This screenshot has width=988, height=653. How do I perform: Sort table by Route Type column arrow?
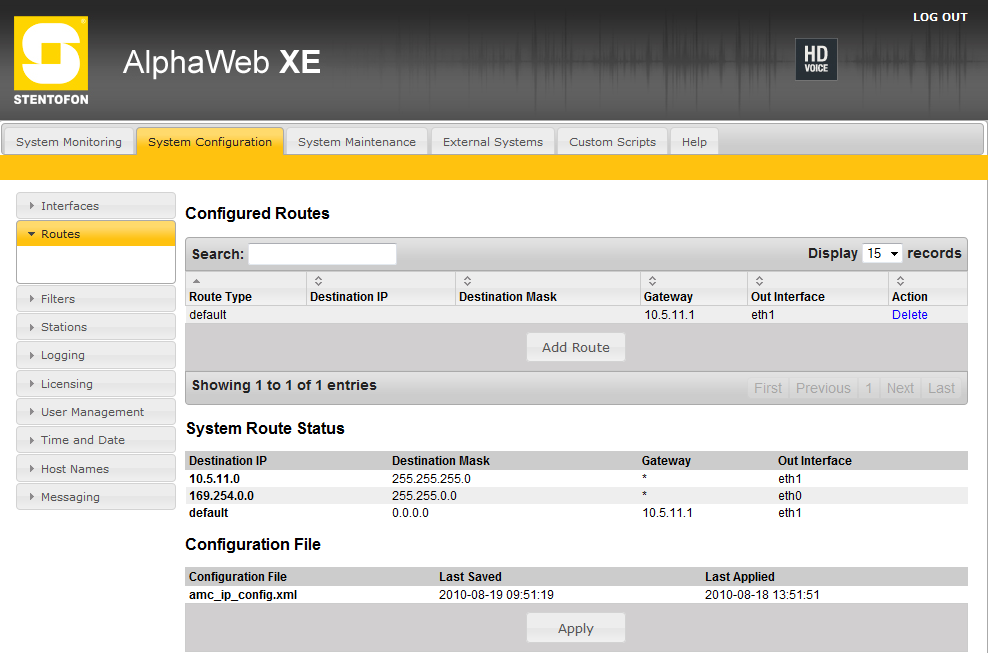click(x=196, y=281)
